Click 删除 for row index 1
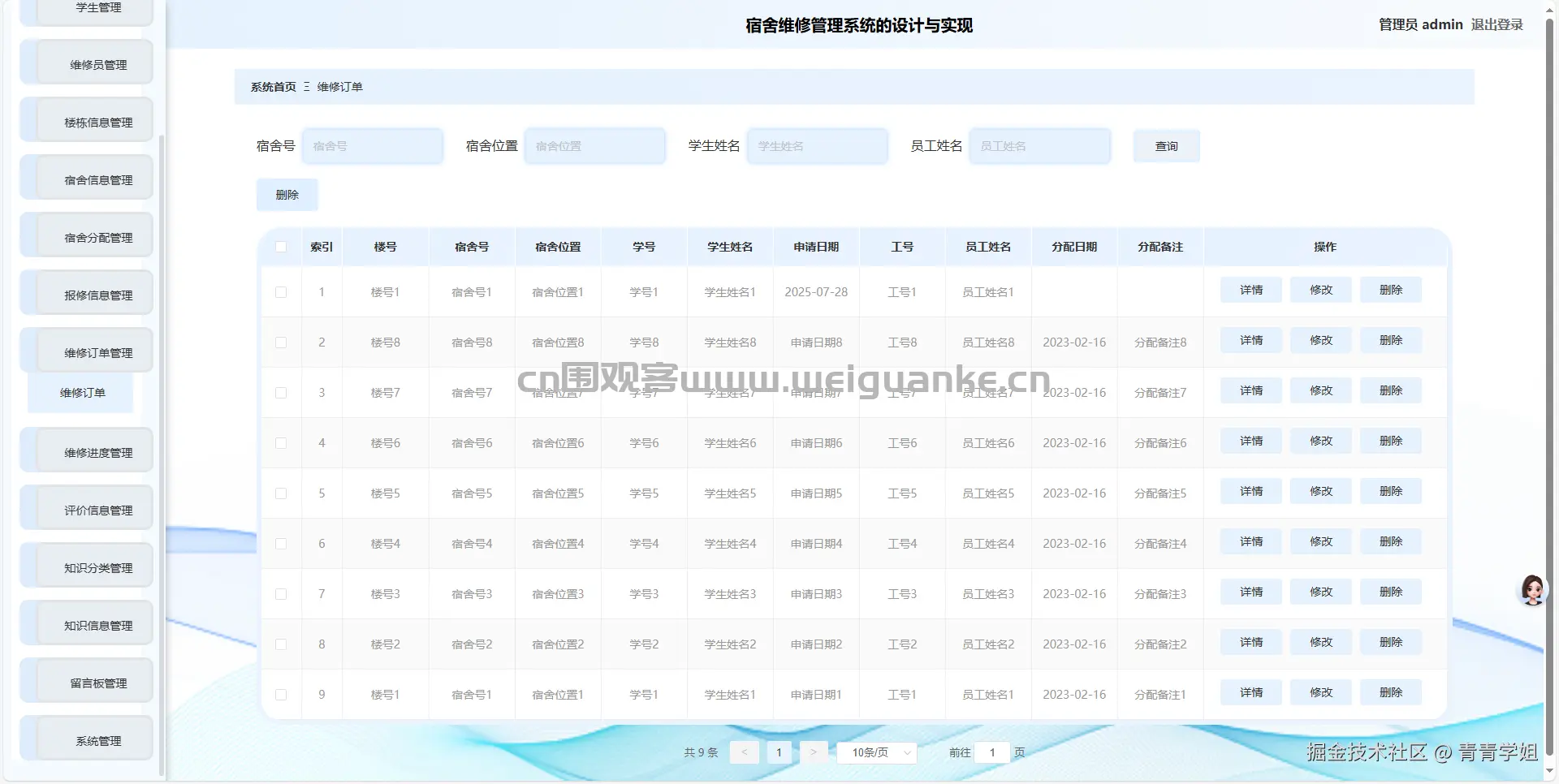Image resolution: width=1559 pixels, height=784 pixels. (1391, 290)
